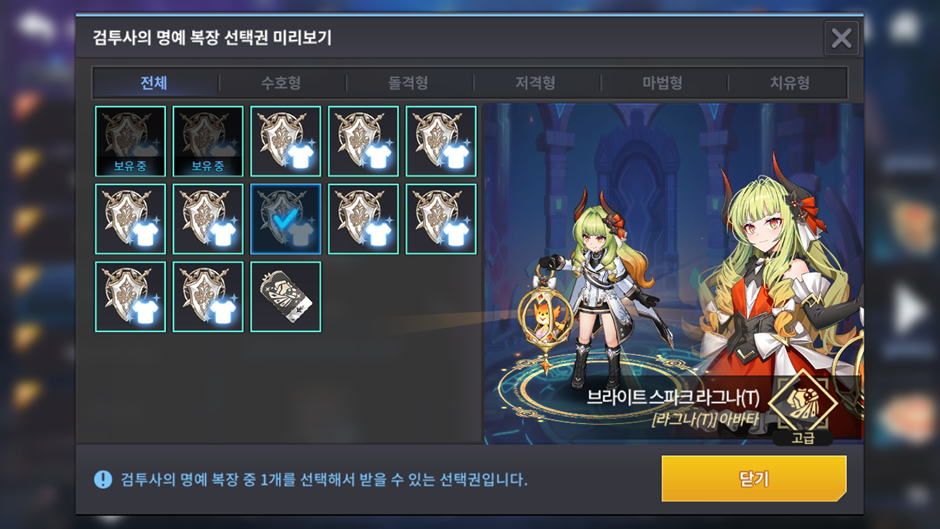
Task: Show the 마법형 category tab
Action: point(662,83)
